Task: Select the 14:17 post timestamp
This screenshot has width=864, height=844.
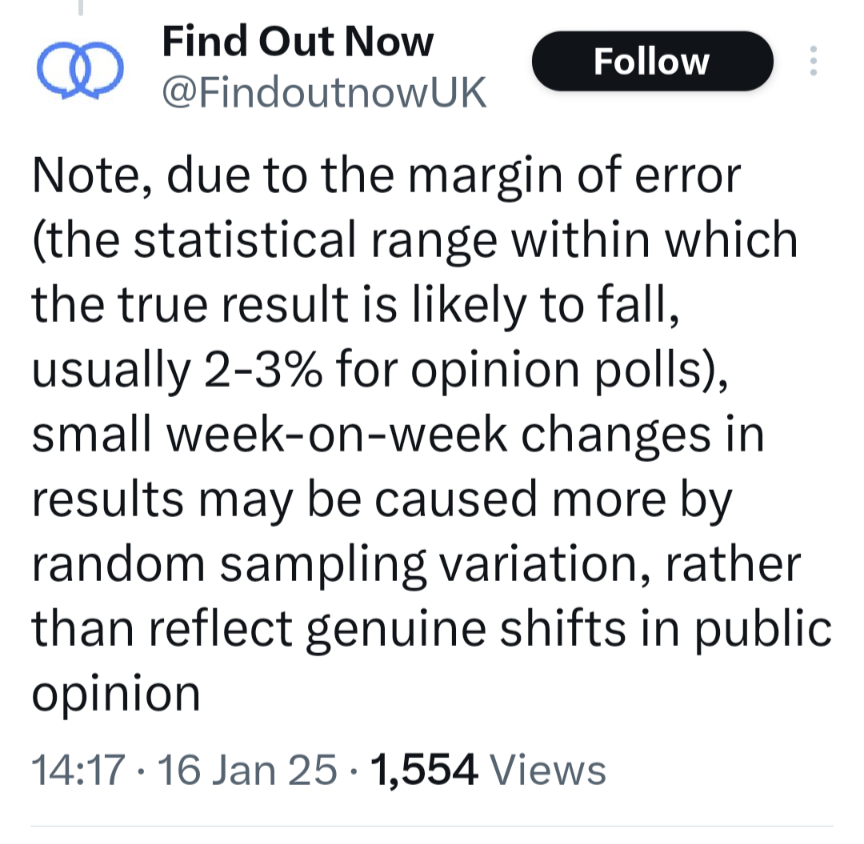Action: click(78, 770)
